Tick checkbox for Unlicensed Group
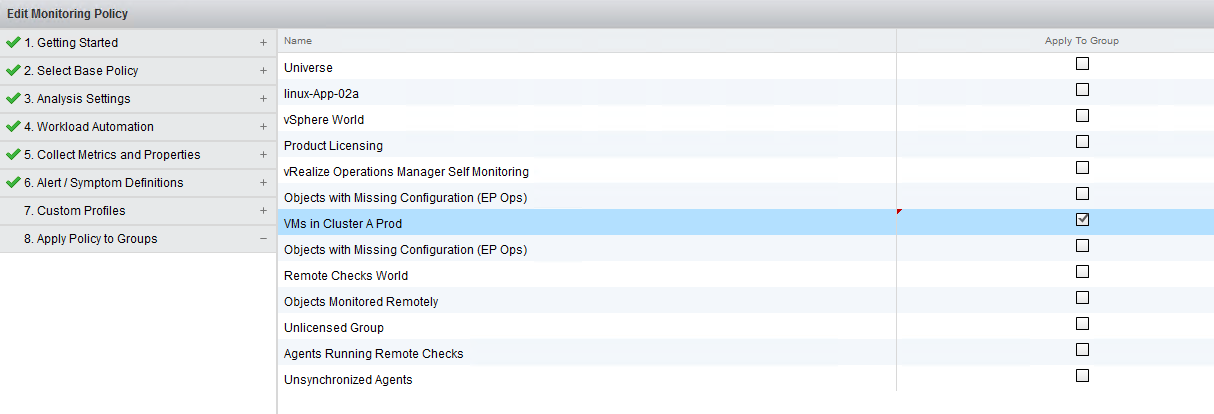This screenshot has height=414, width=1214. [x=1082, y=324]
